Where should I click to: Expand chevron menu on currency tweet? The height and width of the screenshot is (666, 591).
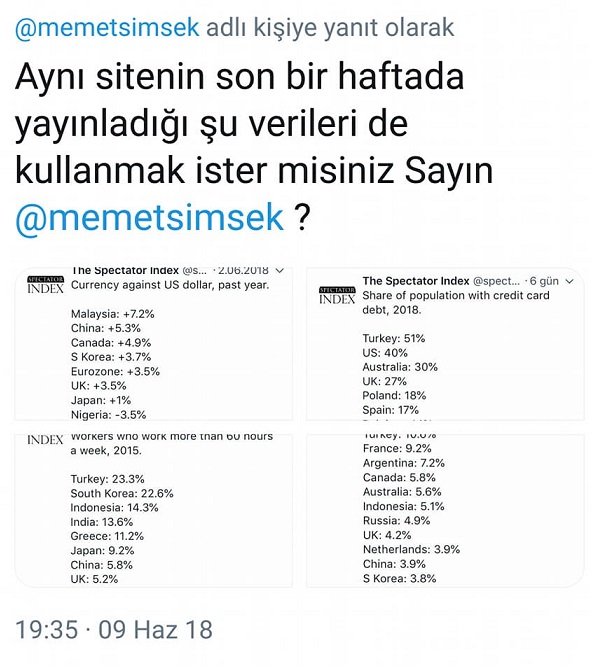coord(280,271)
